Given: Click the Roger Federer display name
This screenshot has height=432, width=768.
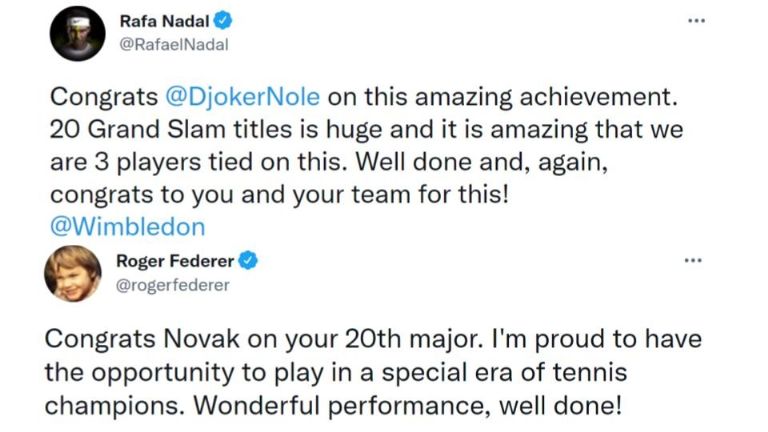Looking at the screenshot, I should click(x=175, y=261).
